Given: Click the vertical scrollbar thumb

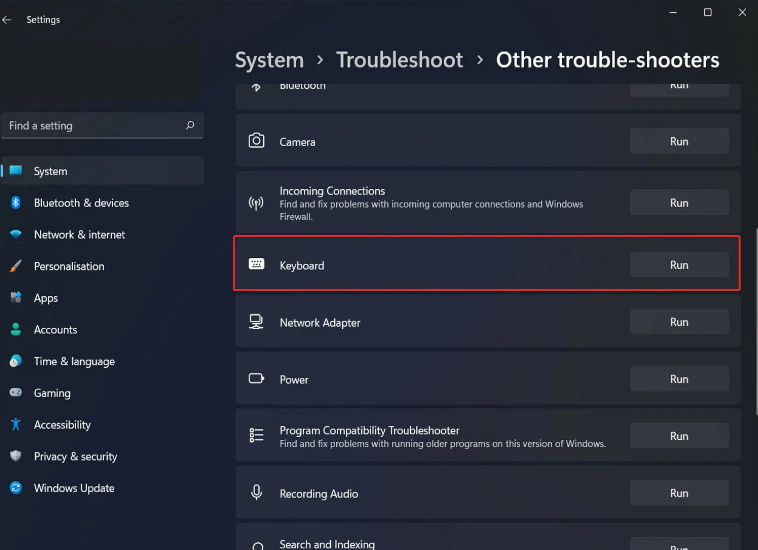Looking at the screenshot, I should [756, 321].
